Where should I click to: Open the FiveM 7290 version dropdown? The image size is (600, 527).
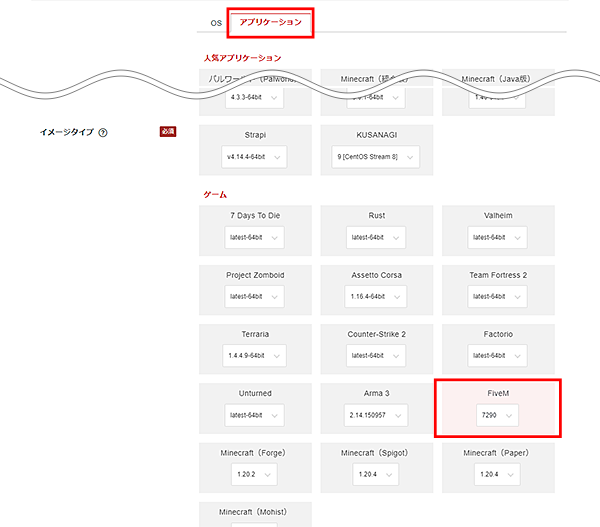click(x=497, y=415)
